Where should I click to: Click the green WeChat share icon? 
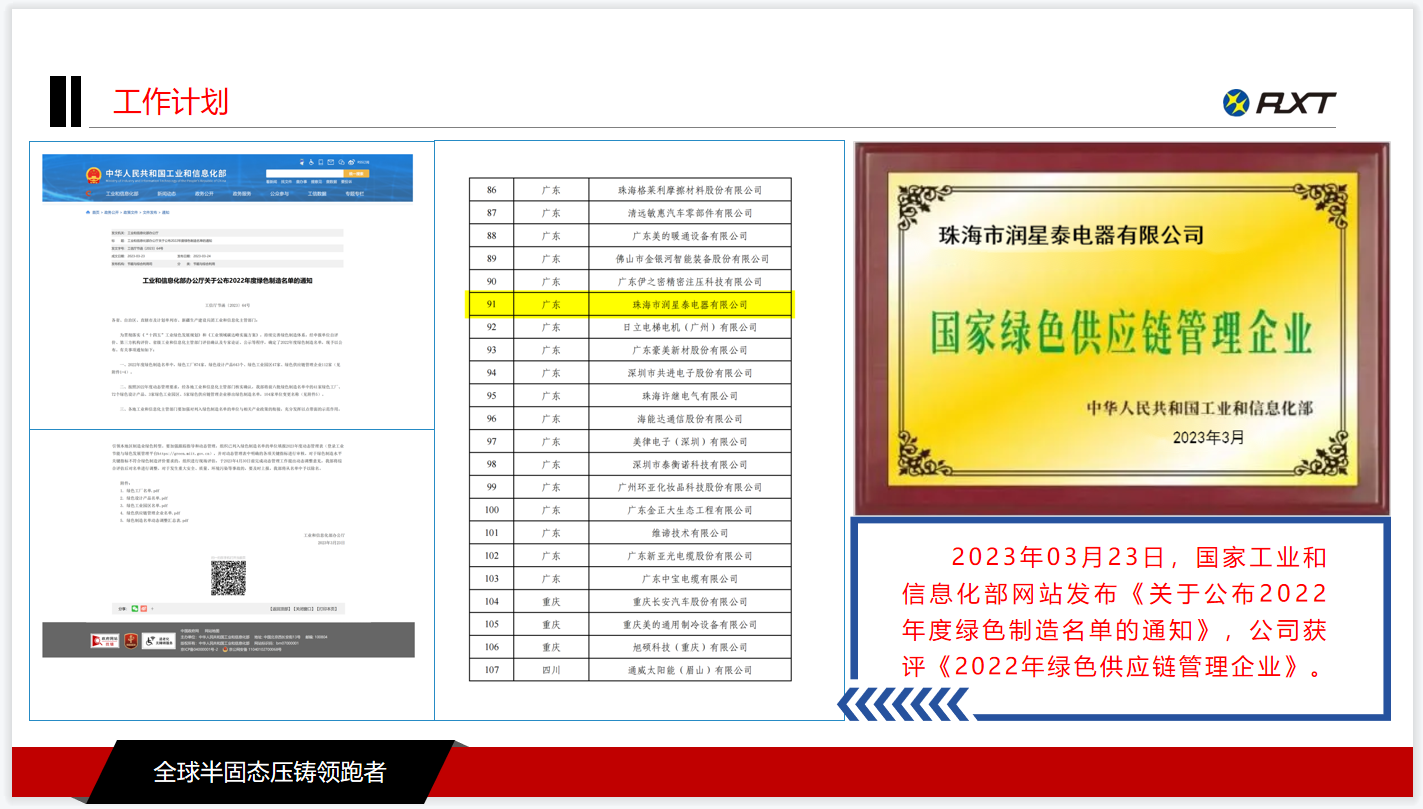click(135, 609)
